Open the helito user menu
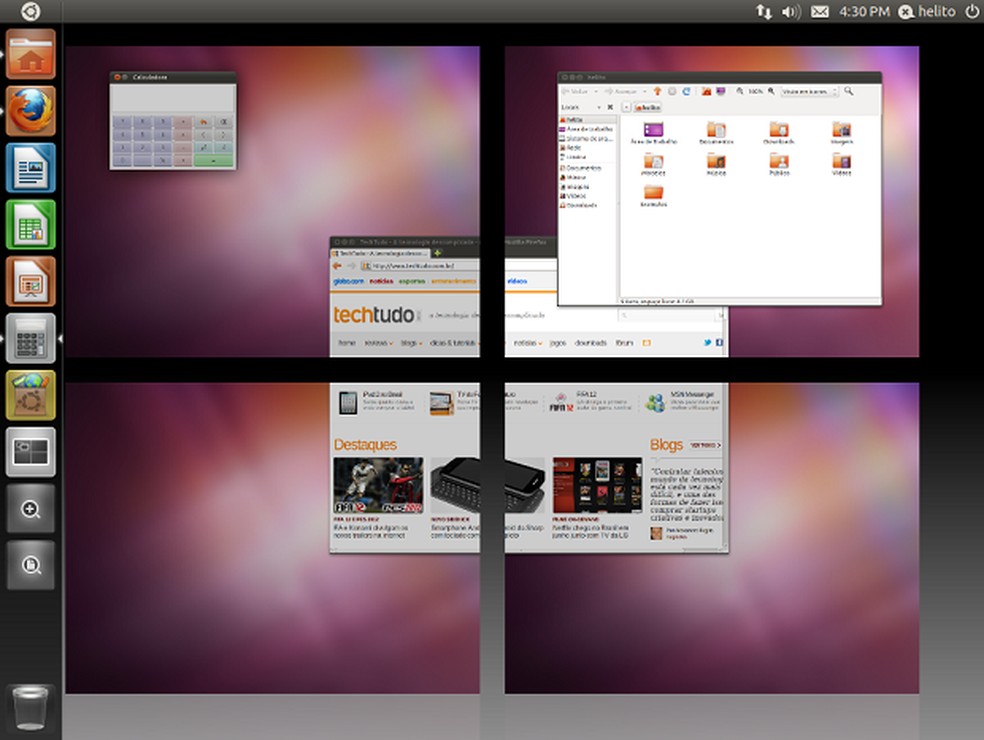The width and height of the screenshot is (984, 740). tap(926, 12)
